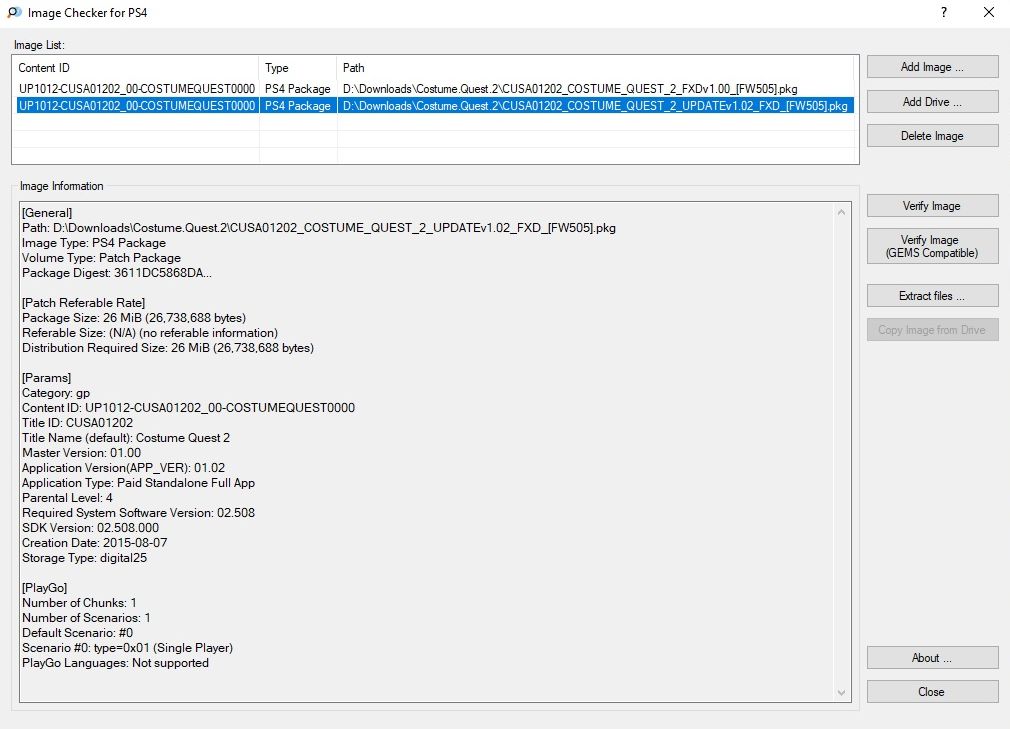Image resolution: width=1010 pixels, height=729 pixels.
Task: Click the Required System Software Version line
Action: click(x=138, y=513)
